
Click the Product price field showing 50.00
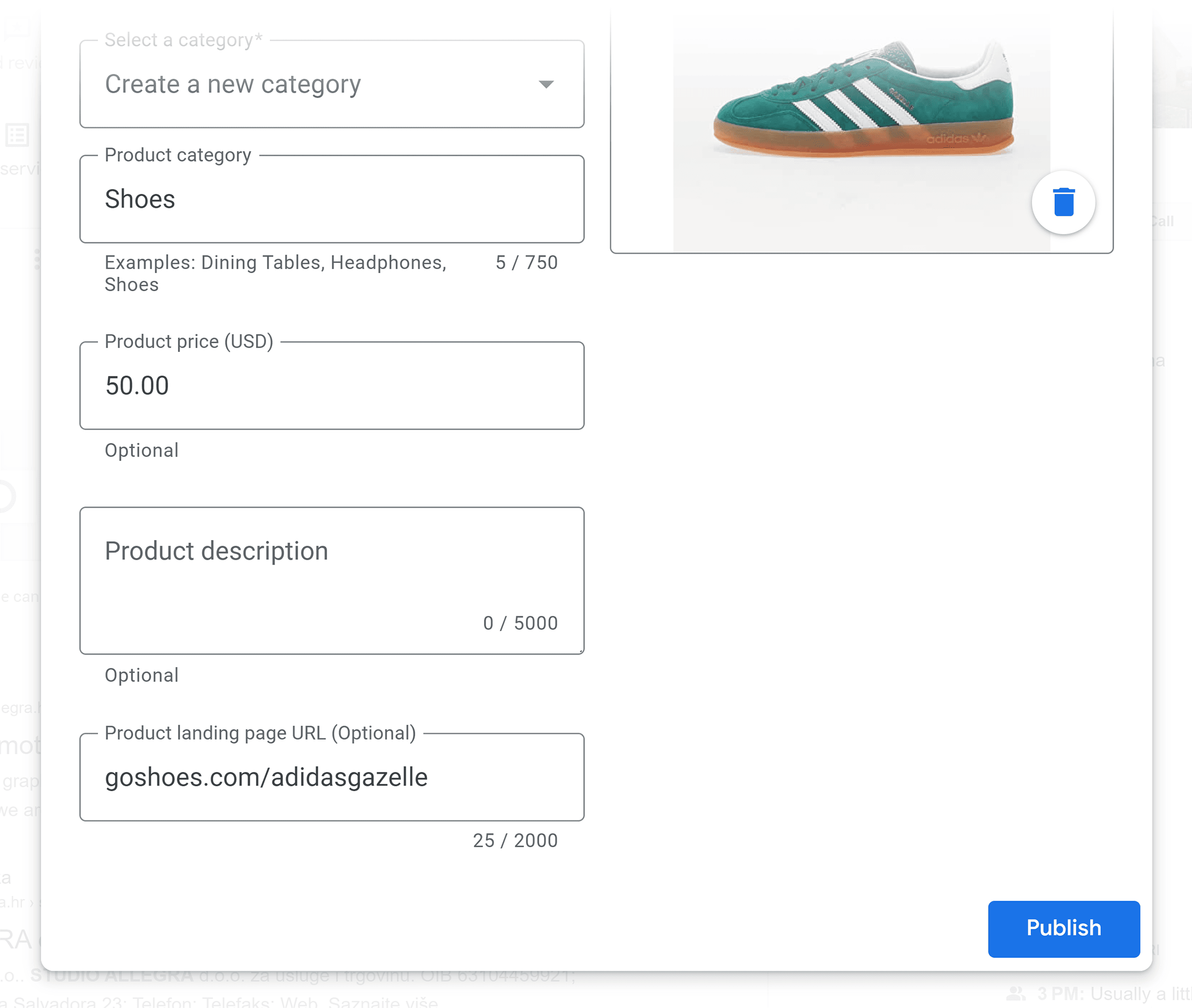[331, 386]
